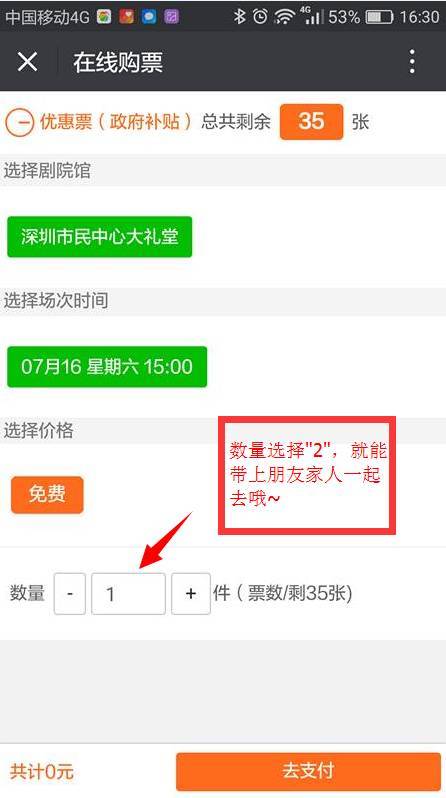Tap the Bluetooth icon in the status bar
Screen dimensions: 446x798
point(239,17)
